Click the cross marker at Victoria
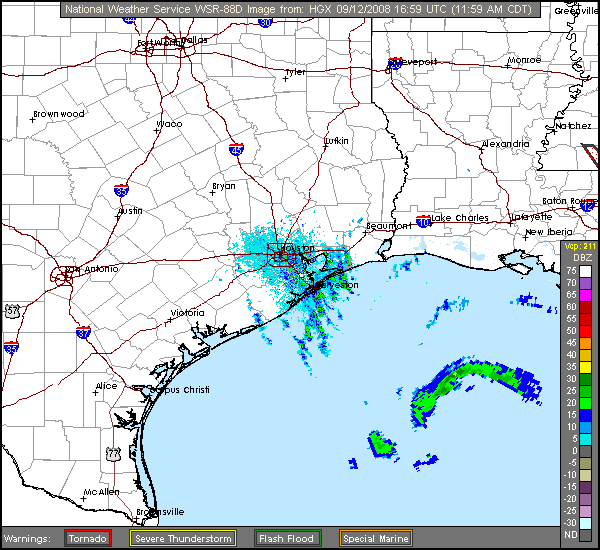600x550 pixels. [x=170, y=320]
